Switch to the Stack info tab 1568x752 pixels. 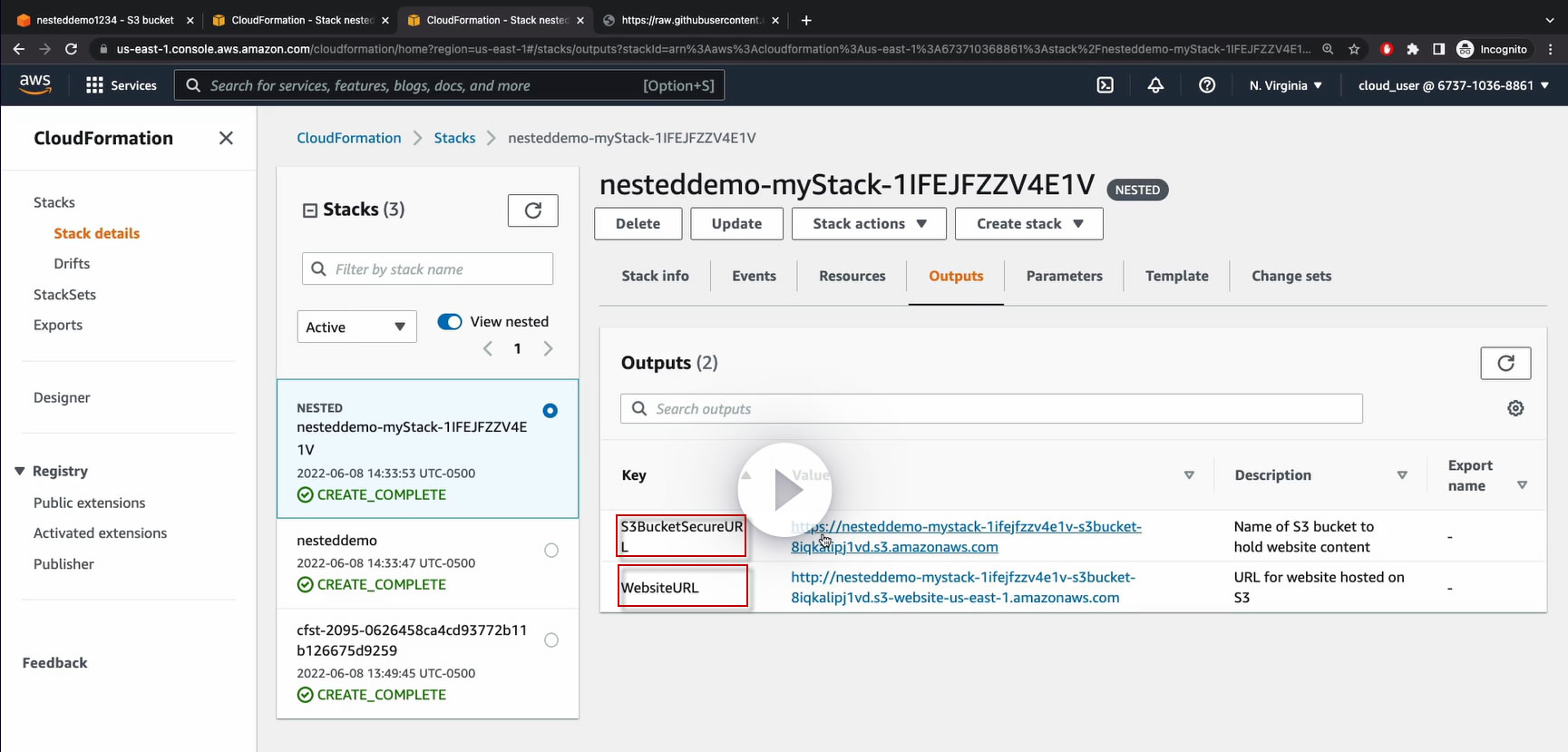tap(655, 276)
